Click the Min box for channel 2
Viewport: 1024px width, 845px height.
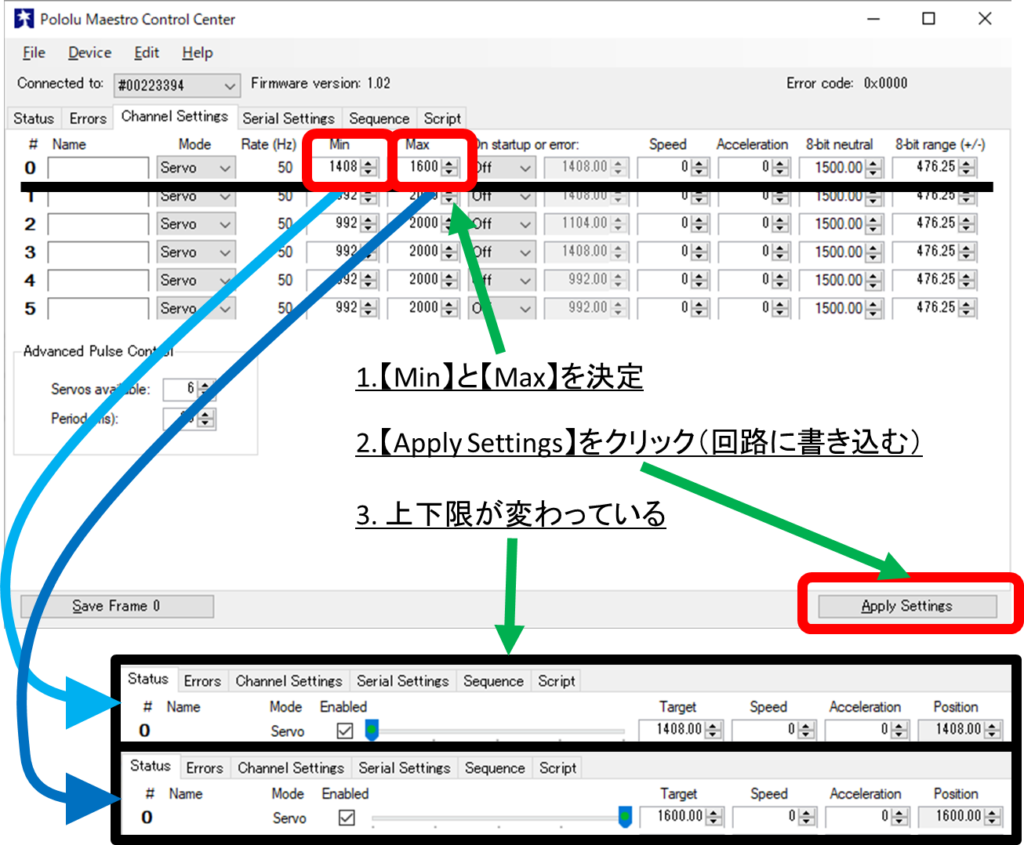coord(342,223)
